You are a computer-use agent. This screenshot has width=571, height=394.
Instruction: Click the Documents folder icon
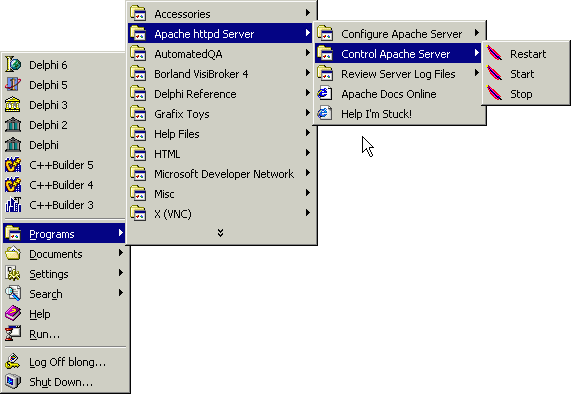click(x=13, y=254)
